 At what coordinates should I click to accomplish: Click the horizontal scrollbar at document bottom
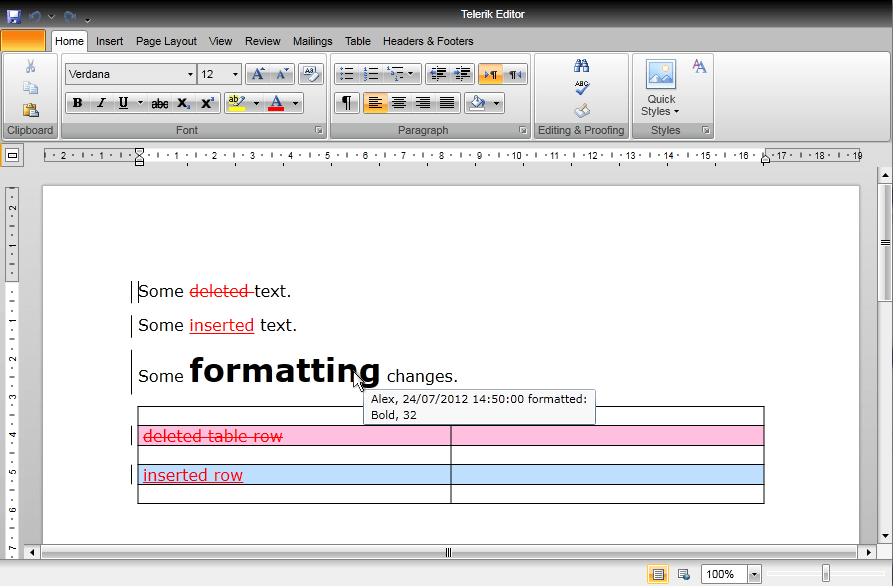[447, 551]
